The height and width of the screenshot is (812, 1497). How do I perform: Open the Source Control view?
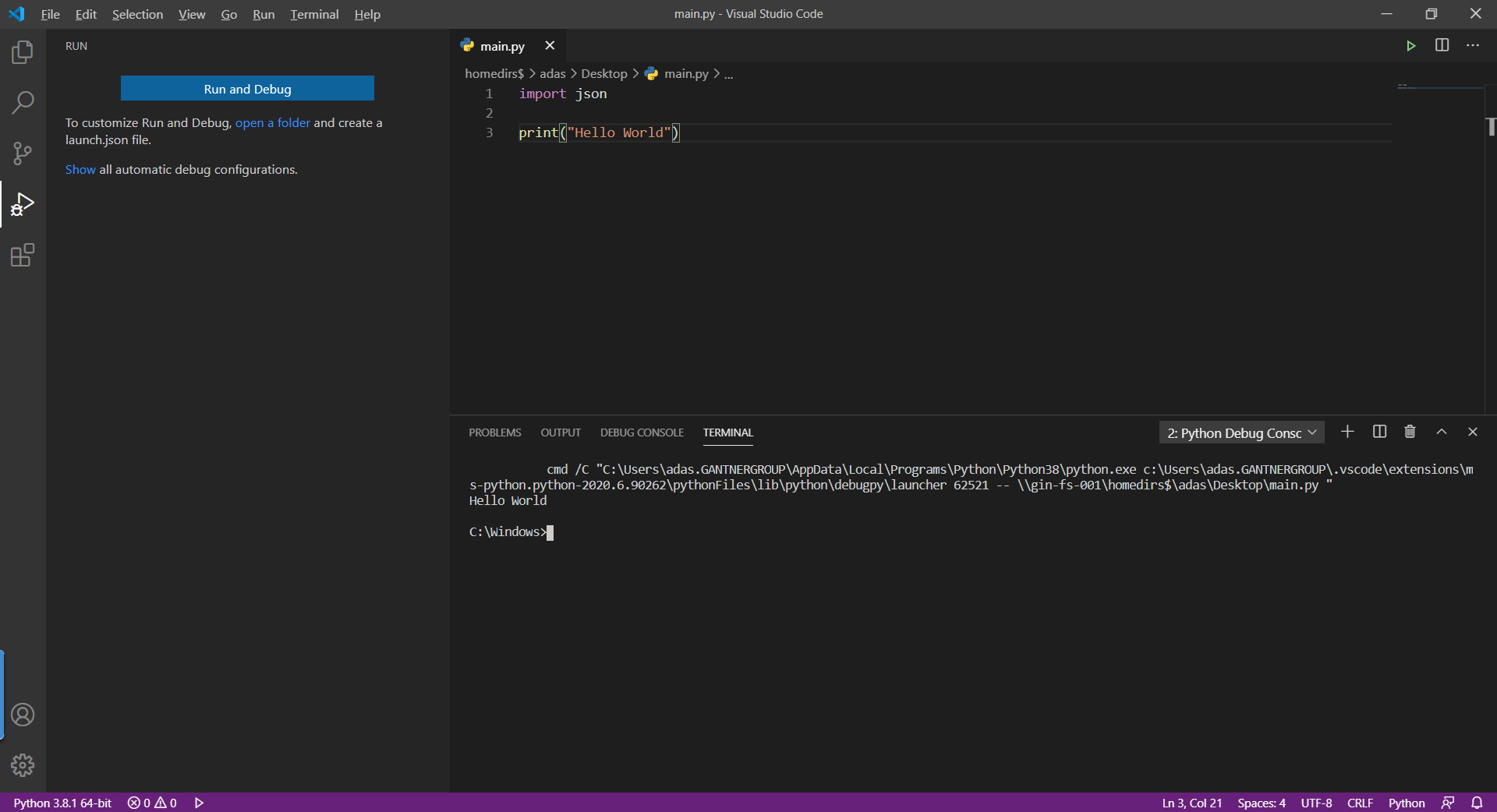coord(23,154)
